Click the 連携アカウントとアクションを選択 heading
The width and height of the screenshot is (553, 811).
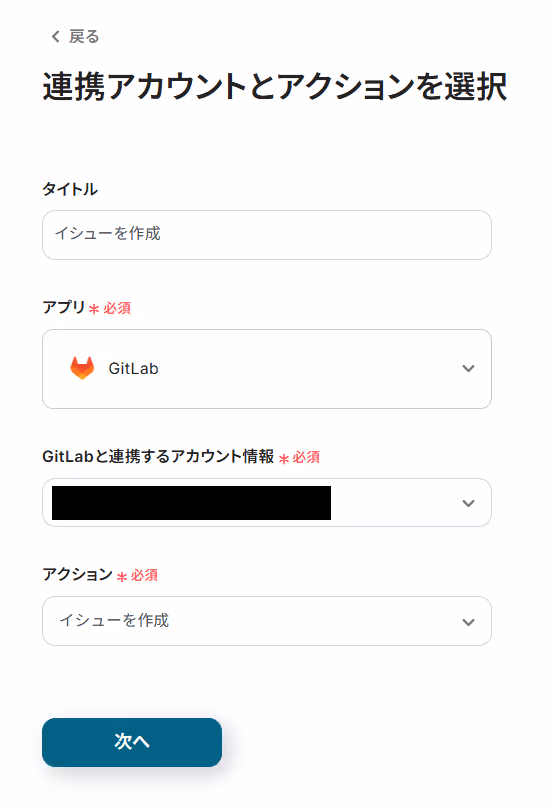275,86
